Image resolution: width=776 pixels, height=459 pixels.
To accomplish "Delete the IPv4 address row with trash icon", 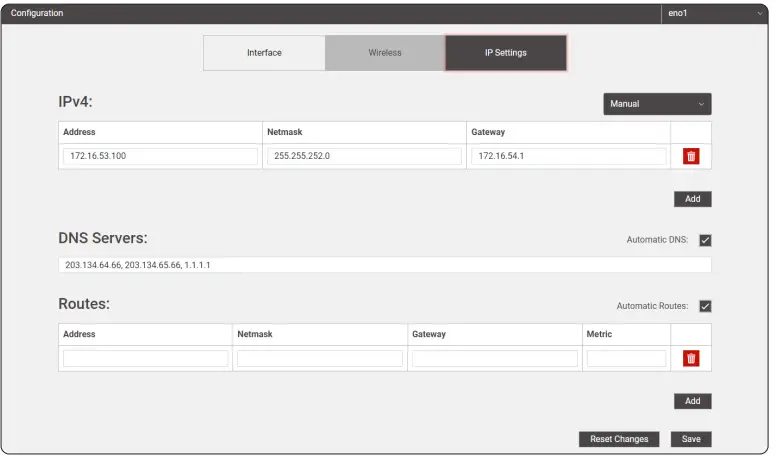I will 691,156.
